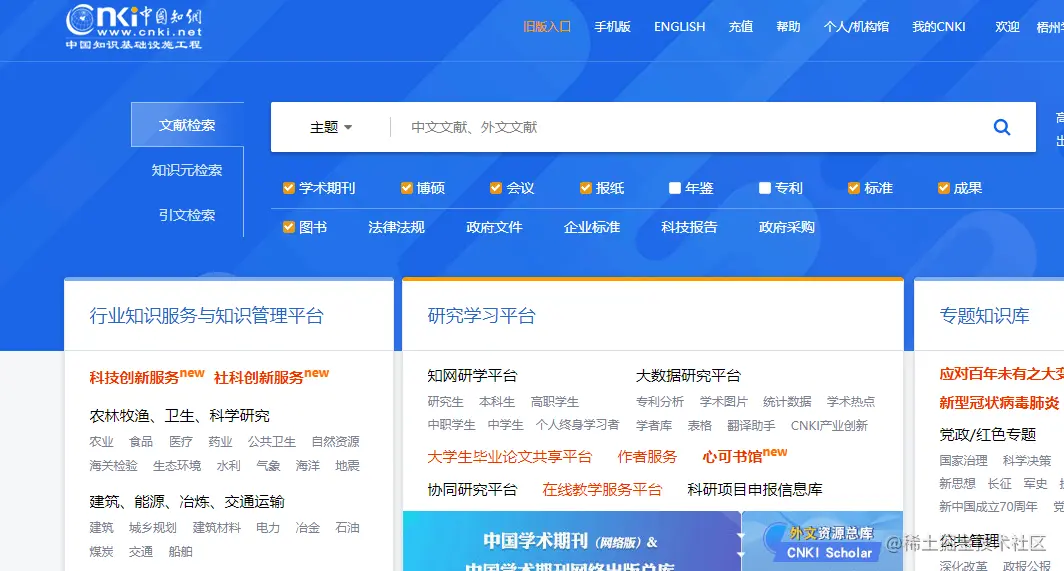Open 我的CNKI menu item
The width and height of the screenshot is (1064, 571).
click(938, 26)
